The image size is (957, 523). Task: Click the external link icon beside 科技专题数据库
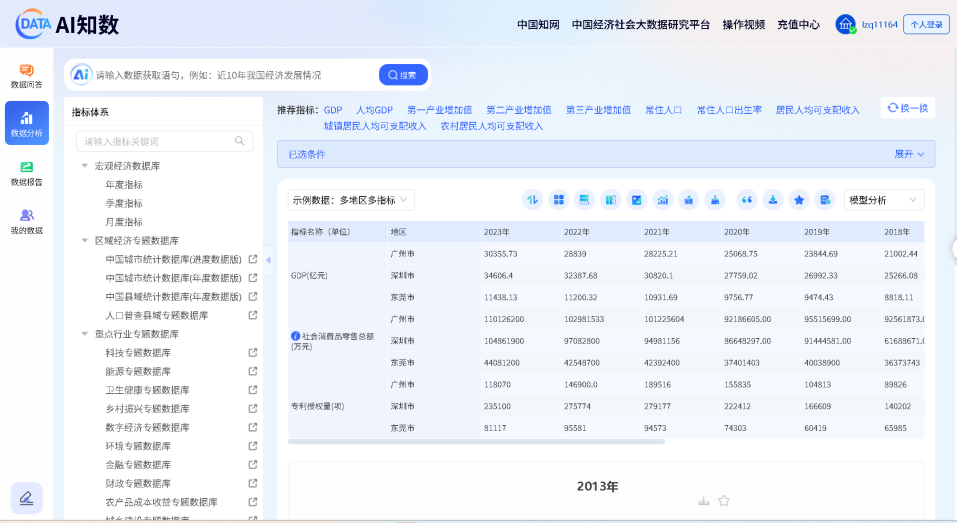pyautogui.click(x=253, y=352)
